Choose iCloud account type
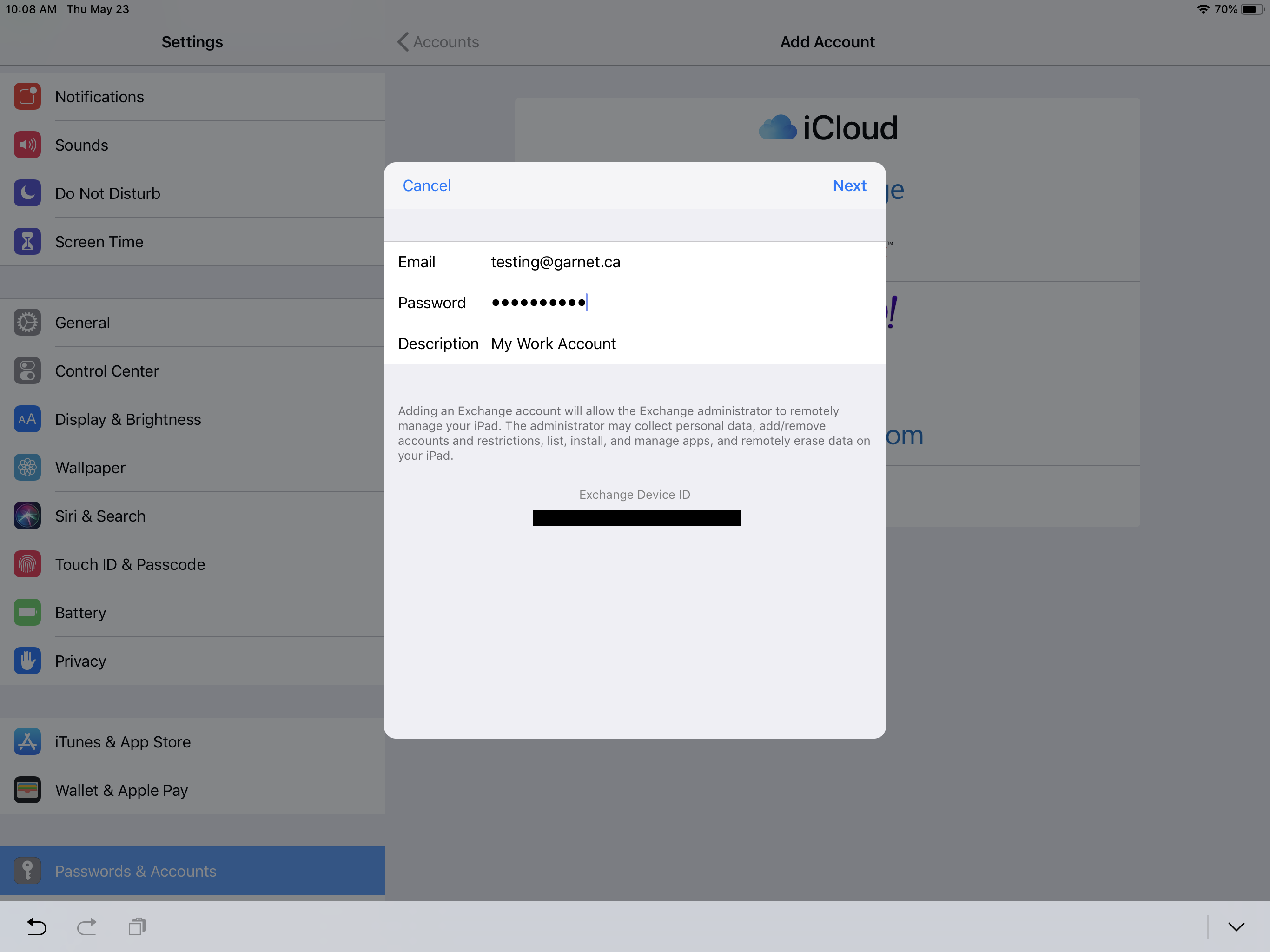Viewport: 1270px width, 952px height. (x=827, y=127)
